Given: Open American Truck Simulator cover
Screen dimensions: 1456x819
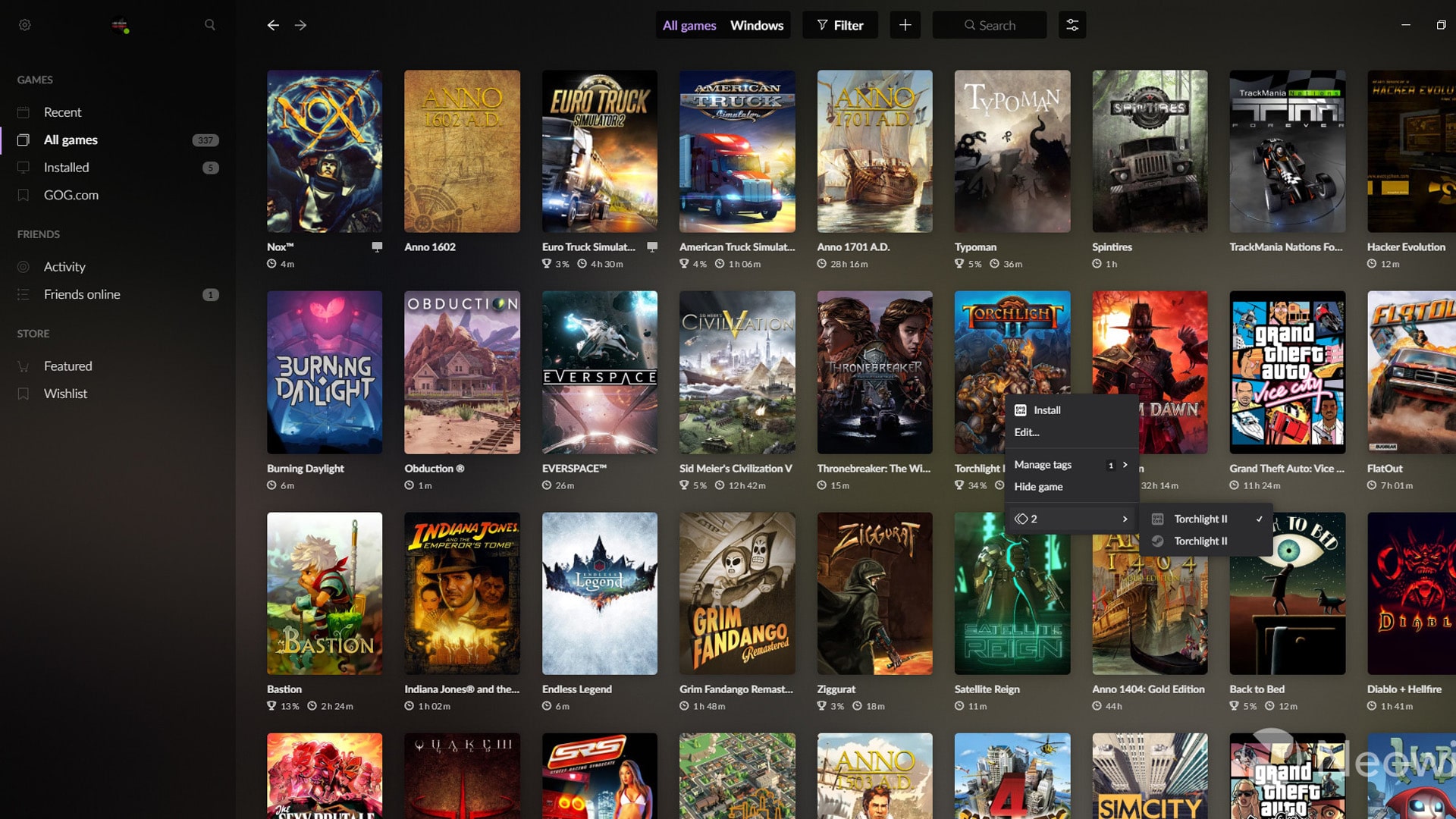Looking at the screenshot, I should 737,152.
